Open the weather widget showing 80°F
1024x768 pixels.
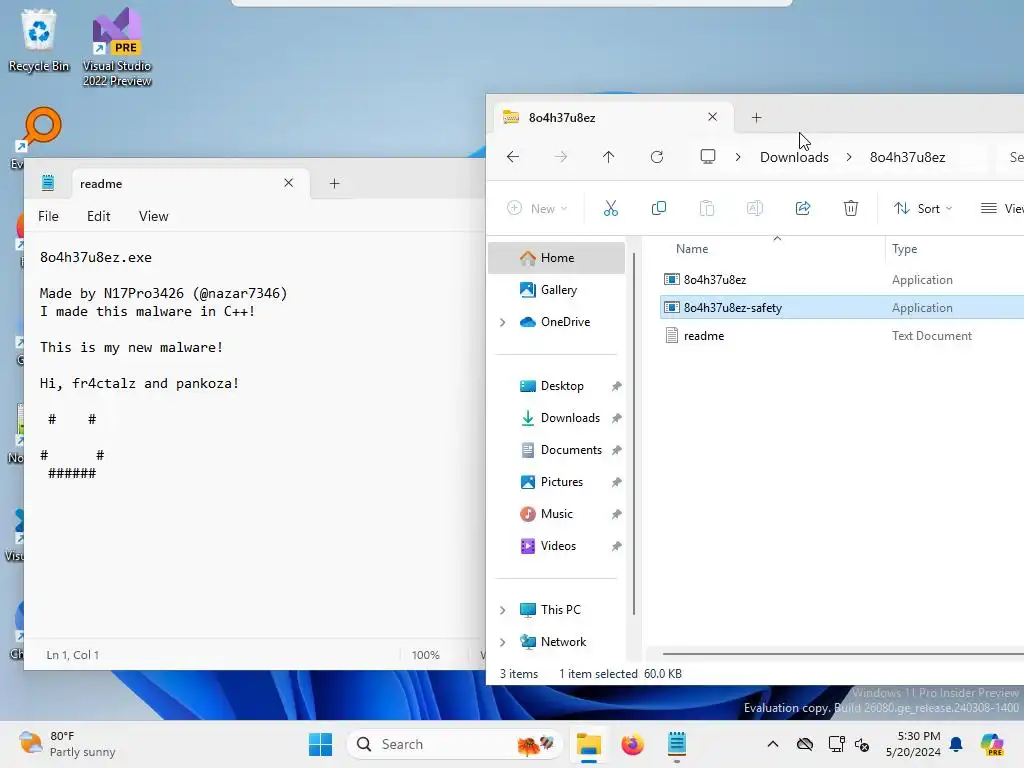tap(67, 744)
